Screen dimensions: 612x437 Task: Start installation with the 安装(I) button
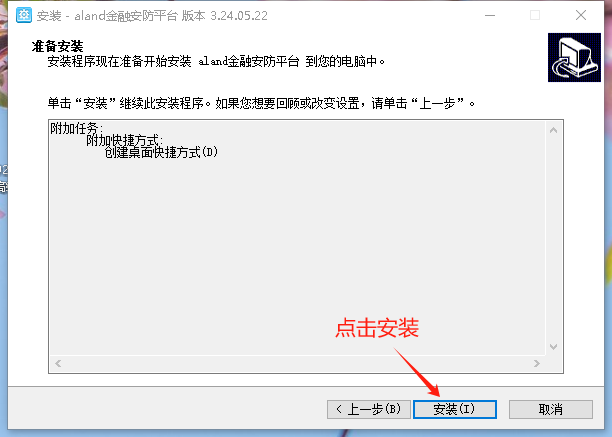(455, 409)
